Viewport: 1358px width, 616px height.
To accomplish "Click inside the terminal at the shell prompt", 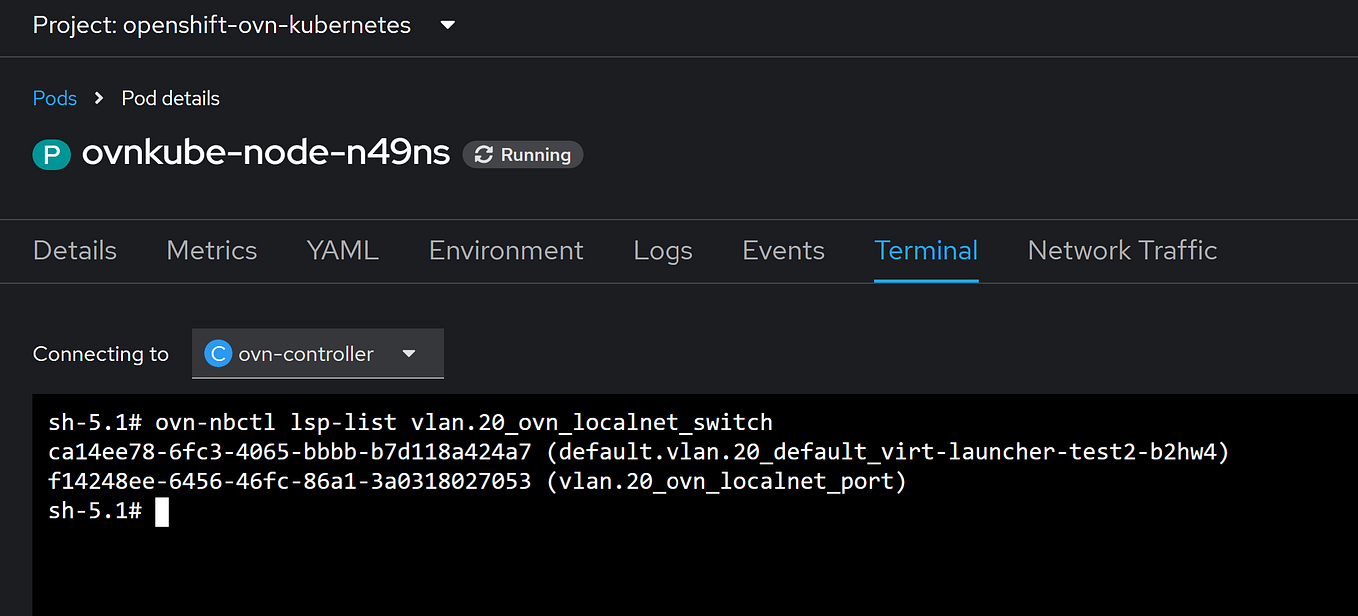I will tap(162, 511).
